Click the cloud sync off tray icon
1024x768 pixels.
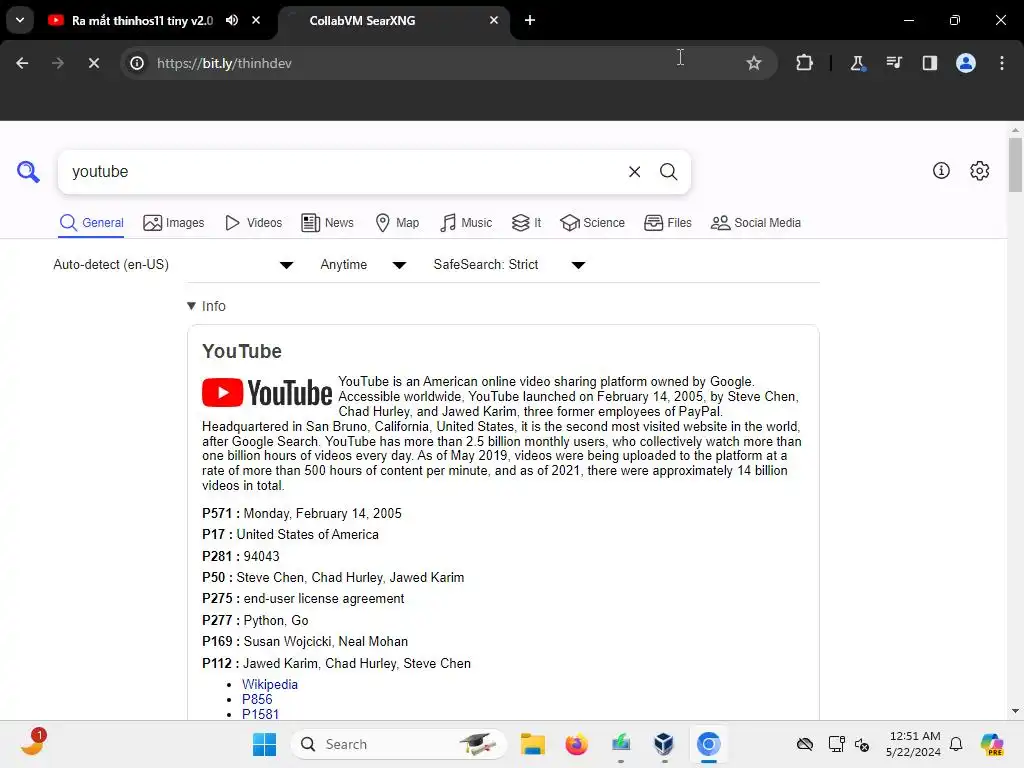[805, 744]
